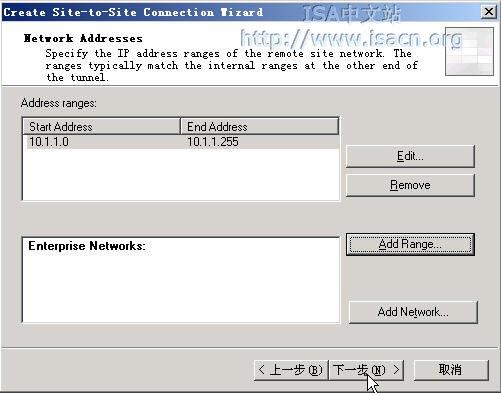Click the Add Network... button
Viewport: 501px width, 393px height.
[413, 312]
